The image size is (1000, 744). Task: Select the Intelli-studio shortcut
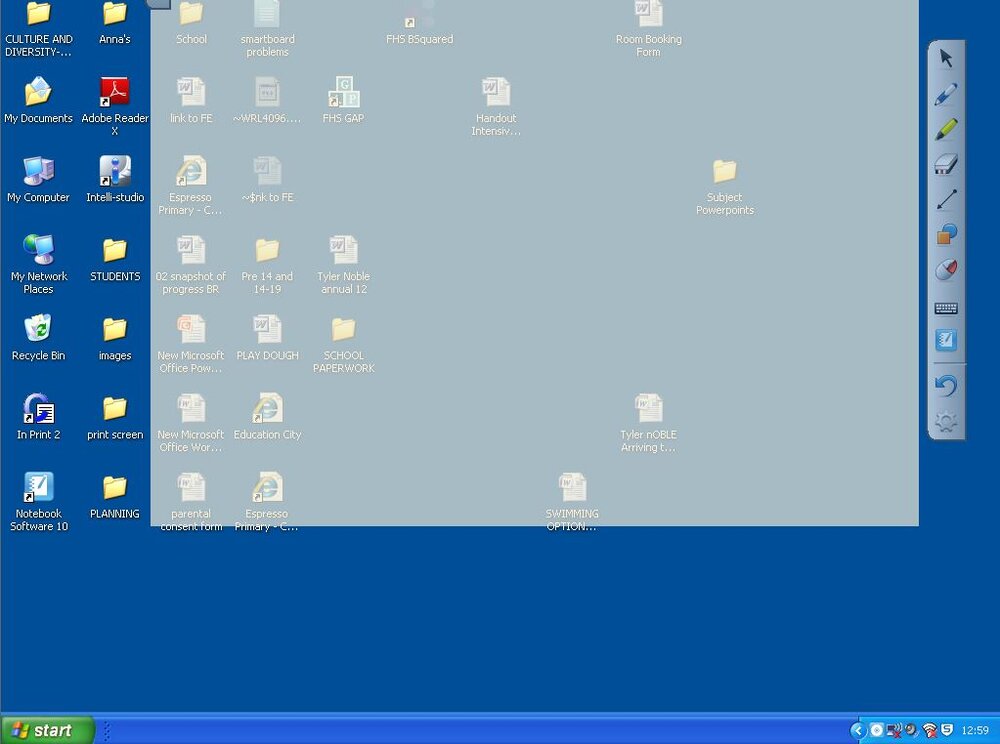(115, 179)
